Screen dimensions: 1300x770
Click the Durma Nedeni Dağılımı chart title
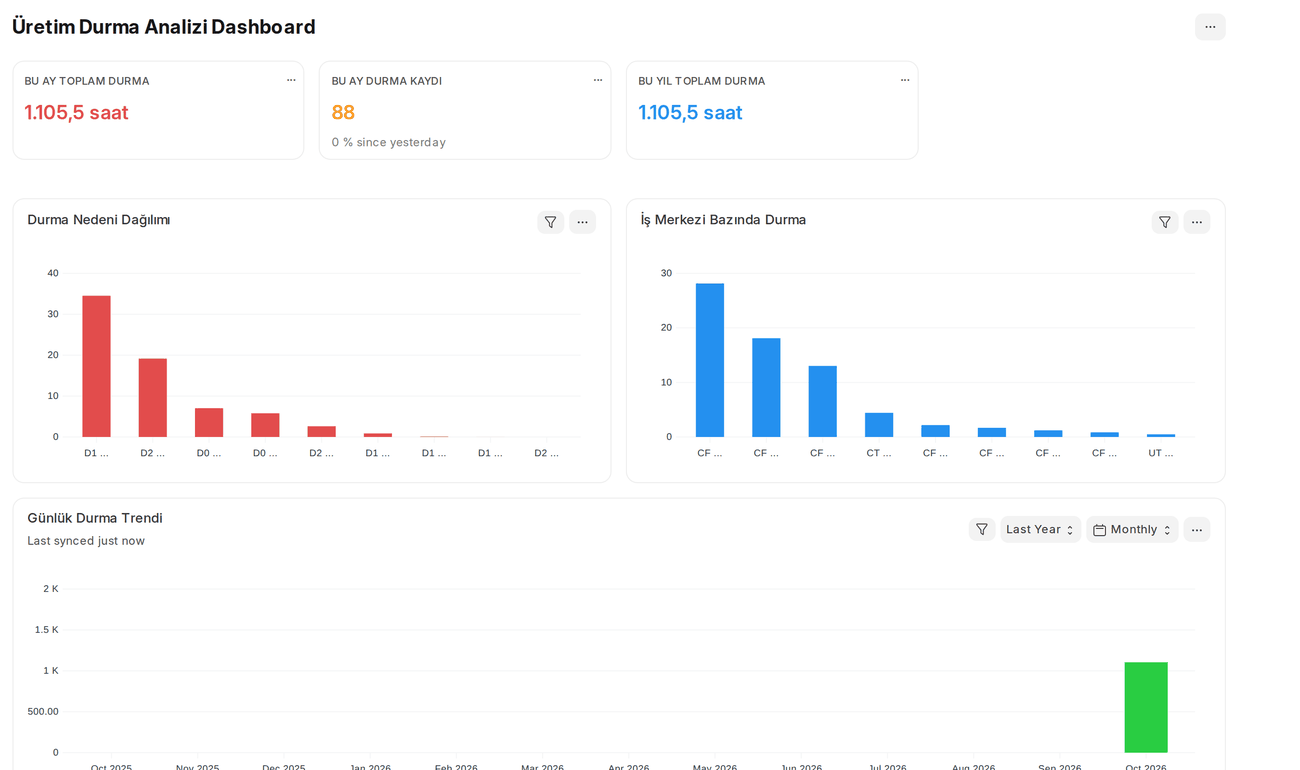pyautogui.click(x=99, y=220)
